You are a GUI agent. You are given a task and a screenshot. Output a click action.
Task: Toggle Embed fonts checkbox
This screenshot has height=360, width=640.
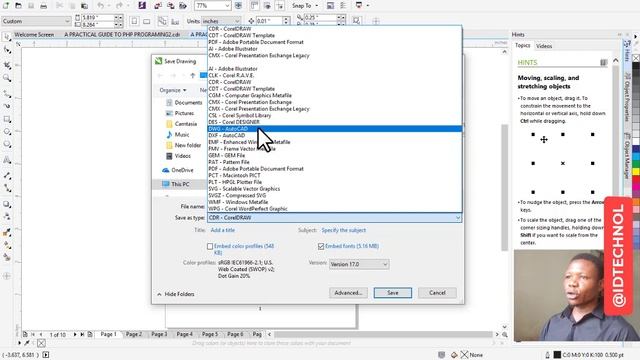coord(321,247)
